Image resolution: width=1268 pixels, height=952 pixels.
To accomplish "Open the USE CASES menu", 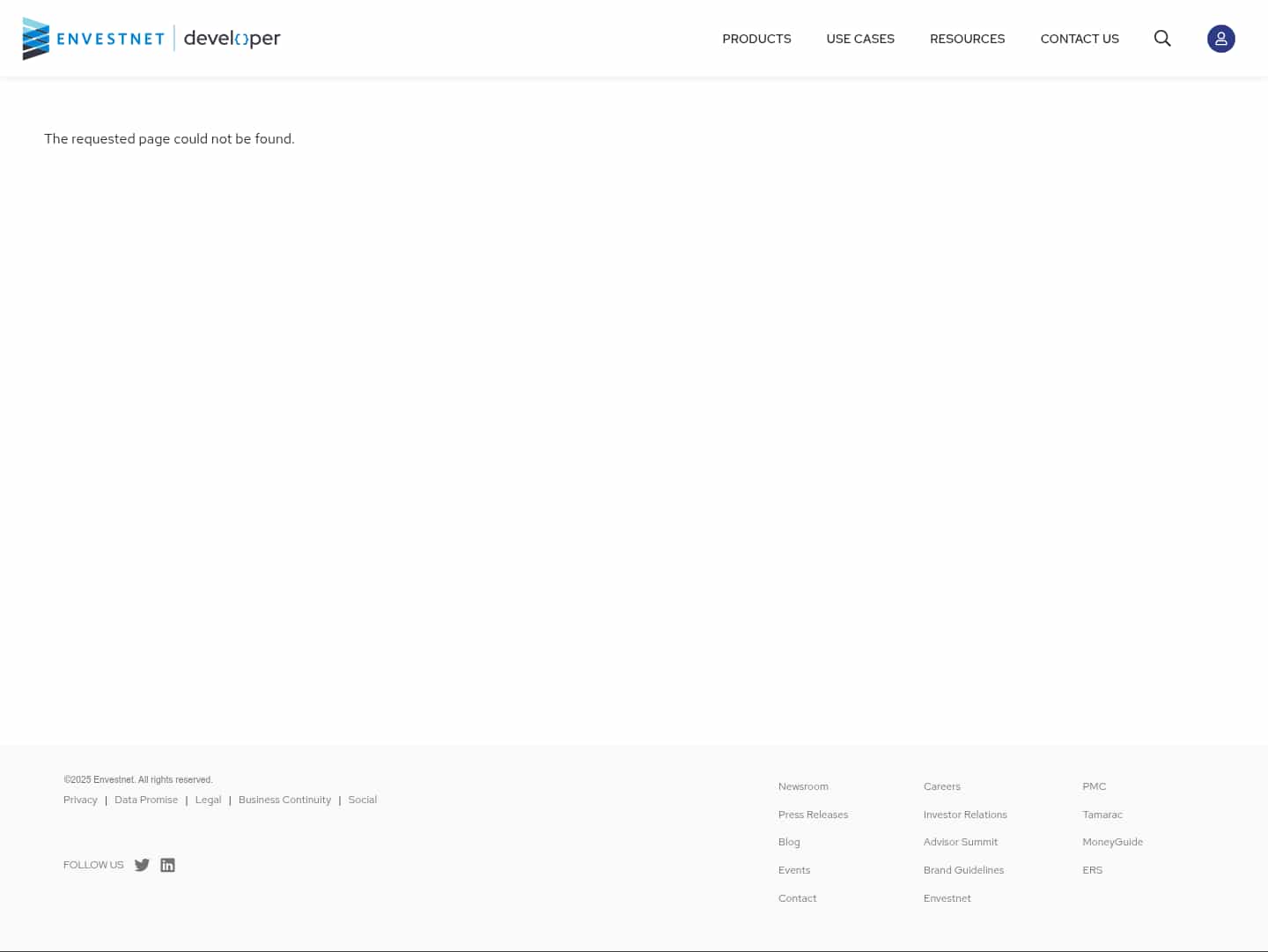I will point(860,38).
